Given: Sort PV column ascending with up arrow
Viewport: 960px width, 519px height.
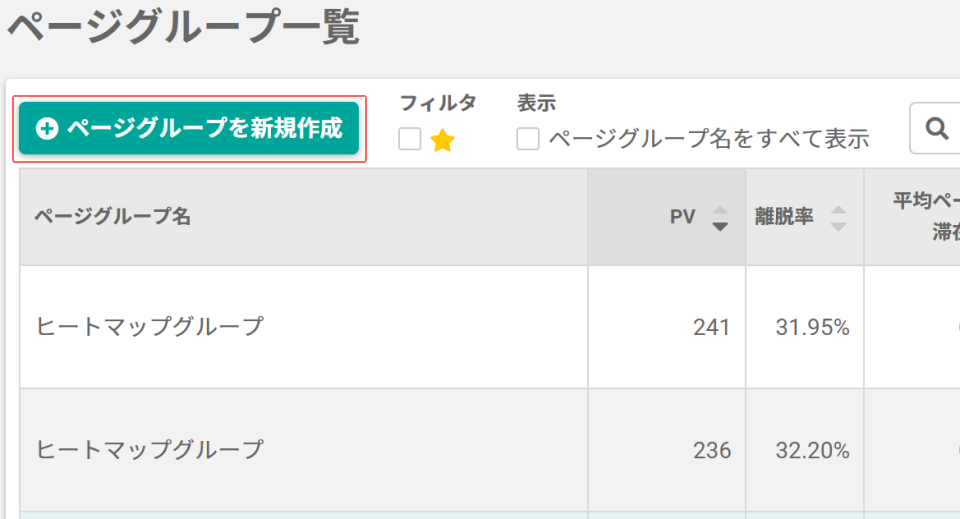Looking at the screenshot, I should click(x=720, y=210).
